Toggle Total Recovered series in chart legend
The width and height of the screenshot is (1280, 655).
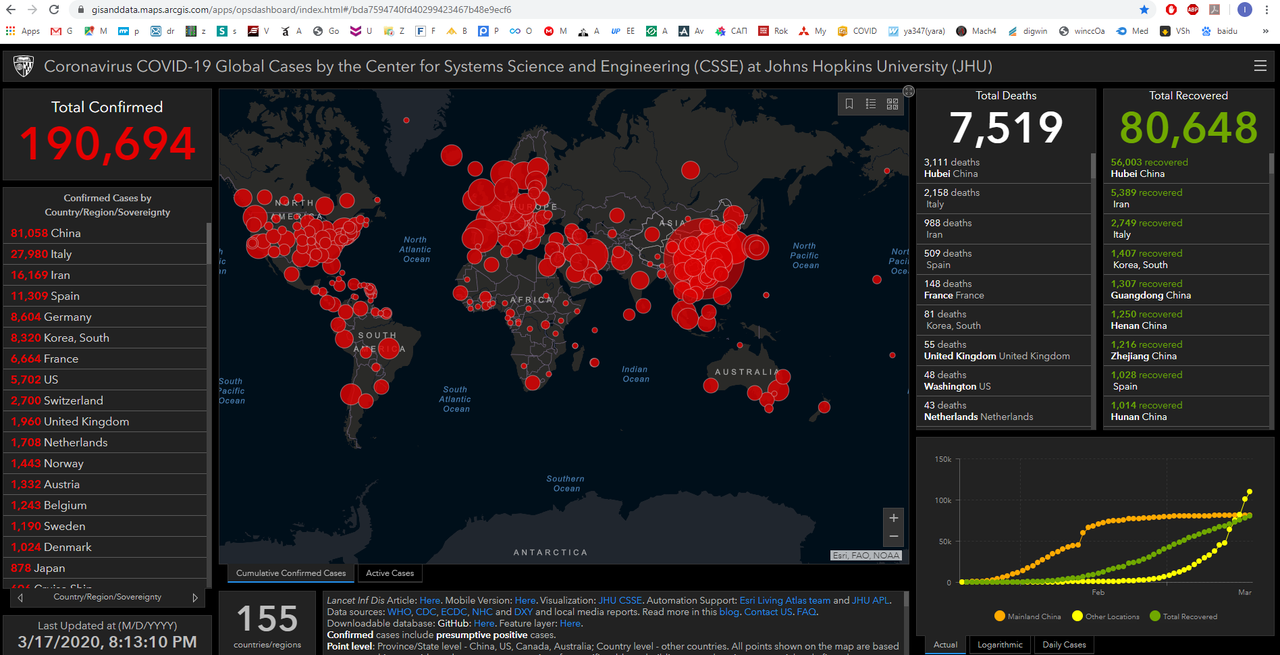tap(1184, 616)
